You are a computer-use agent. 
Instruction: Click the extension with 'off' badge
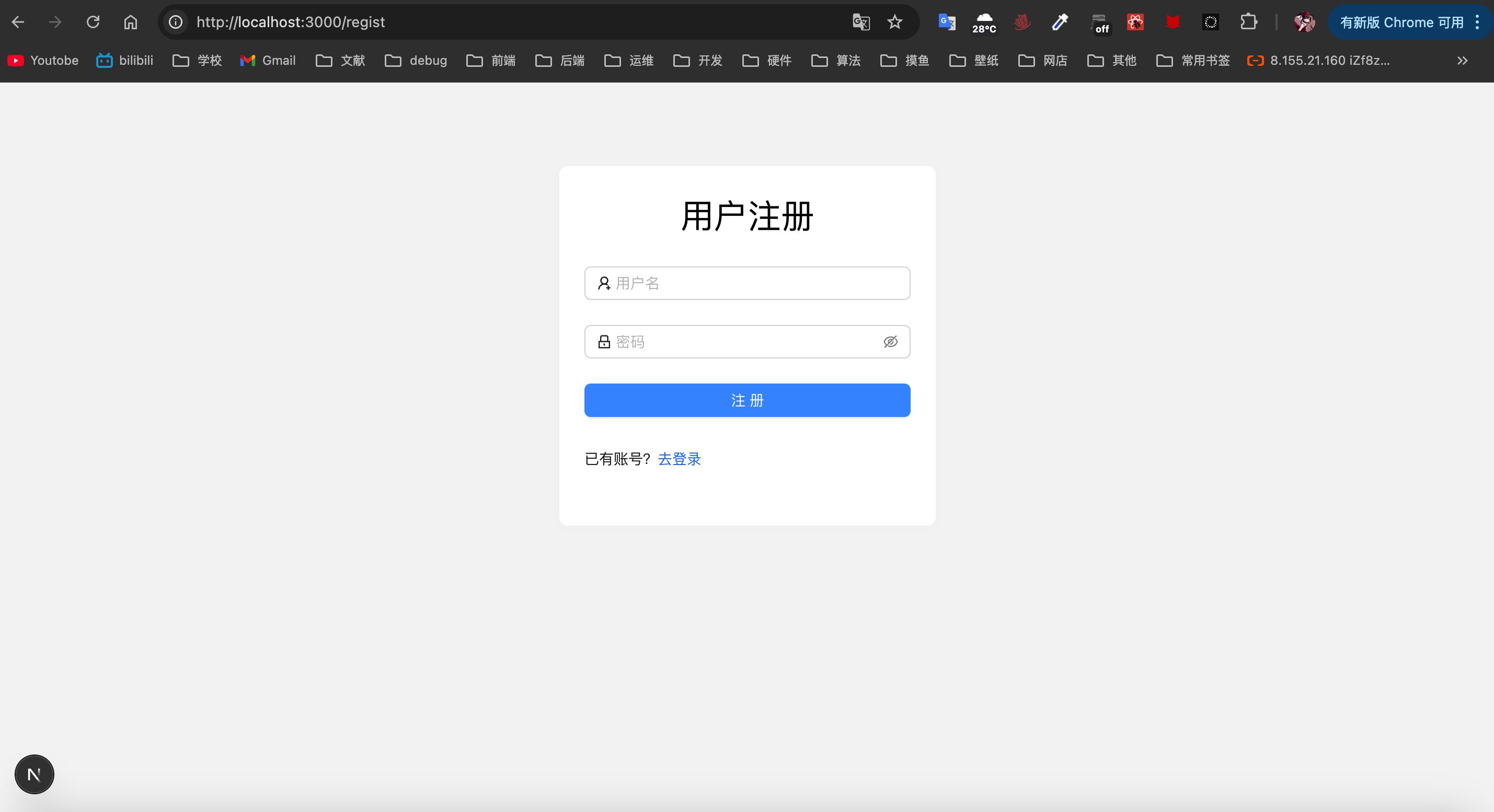[x=1099, y=22]
